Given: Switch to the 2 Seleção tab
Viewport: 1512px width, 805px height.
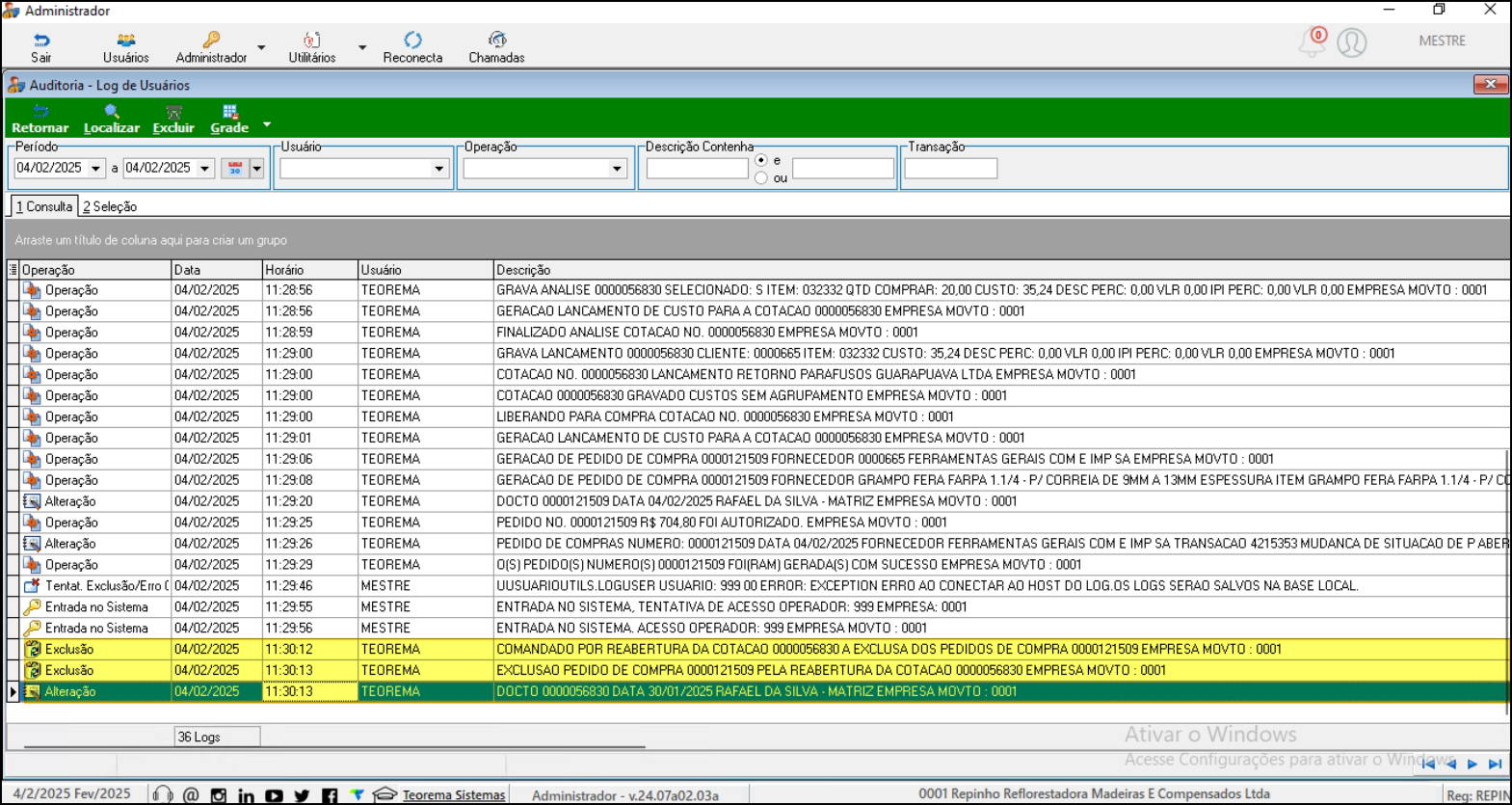Looking at the screenshot, I should point(110,206).
